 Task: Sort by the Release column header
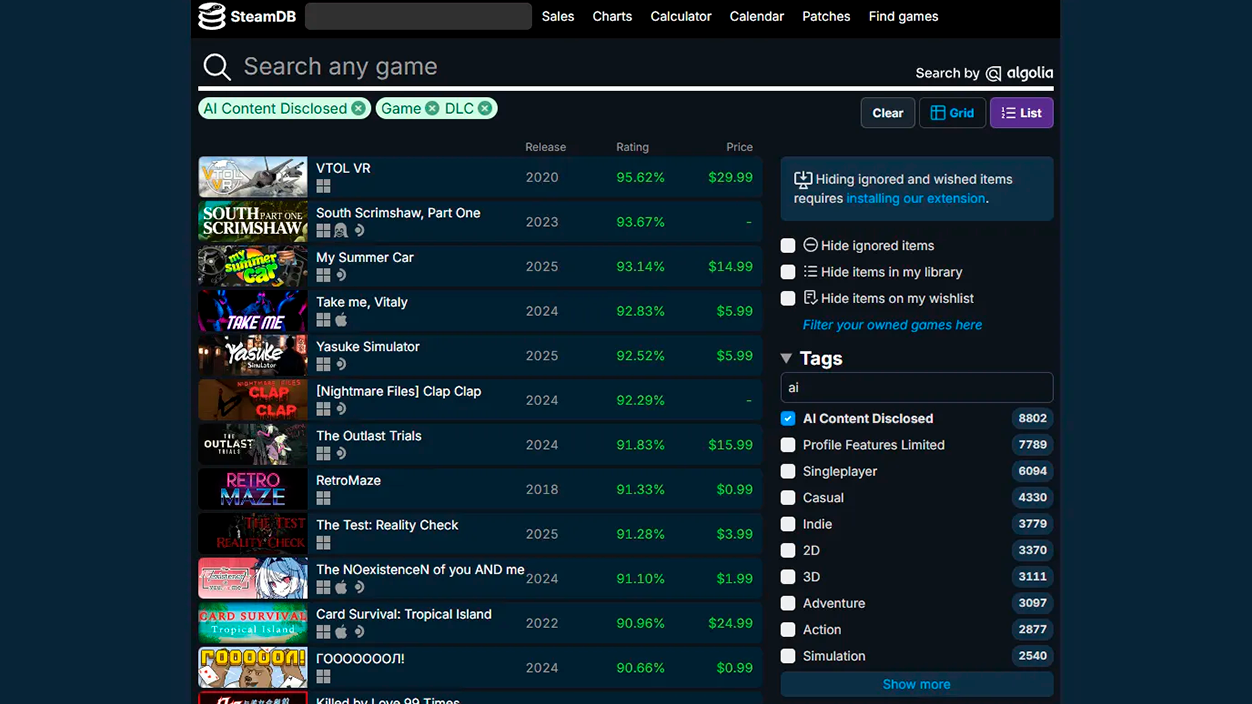(546, 147)
